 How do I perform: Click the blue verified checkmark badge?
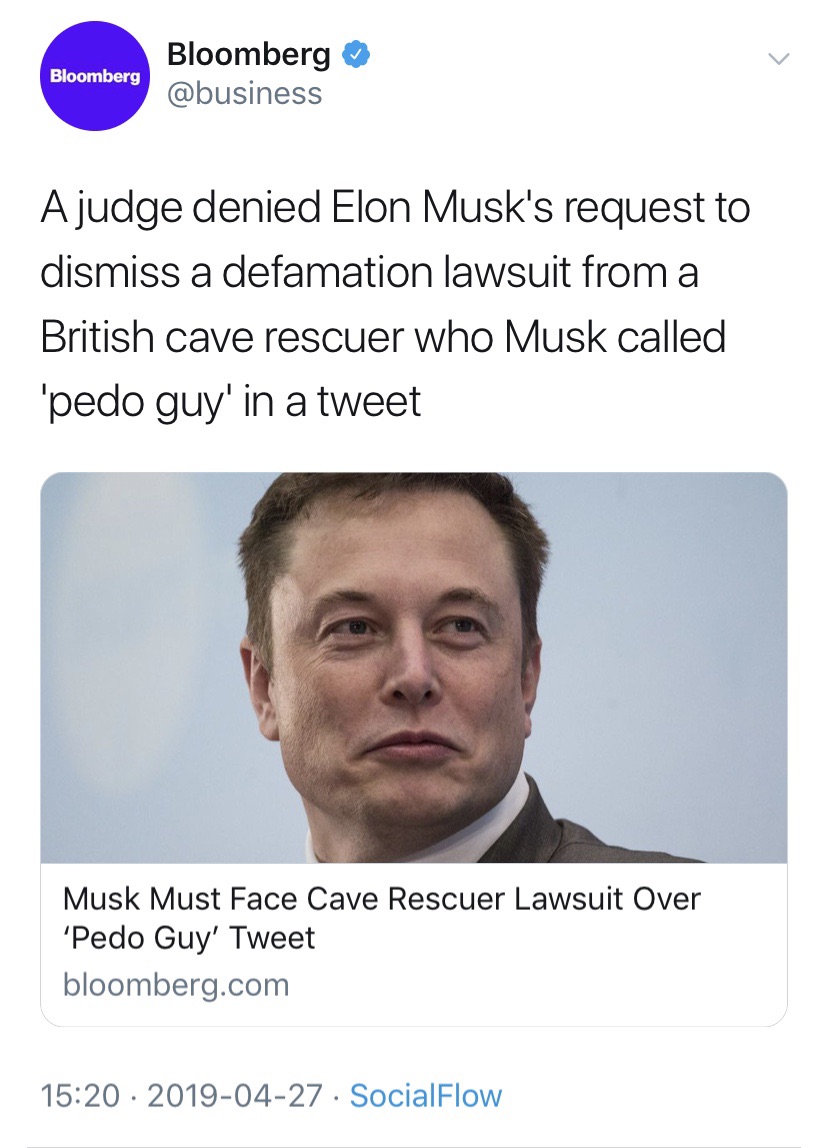click(355, 54)
